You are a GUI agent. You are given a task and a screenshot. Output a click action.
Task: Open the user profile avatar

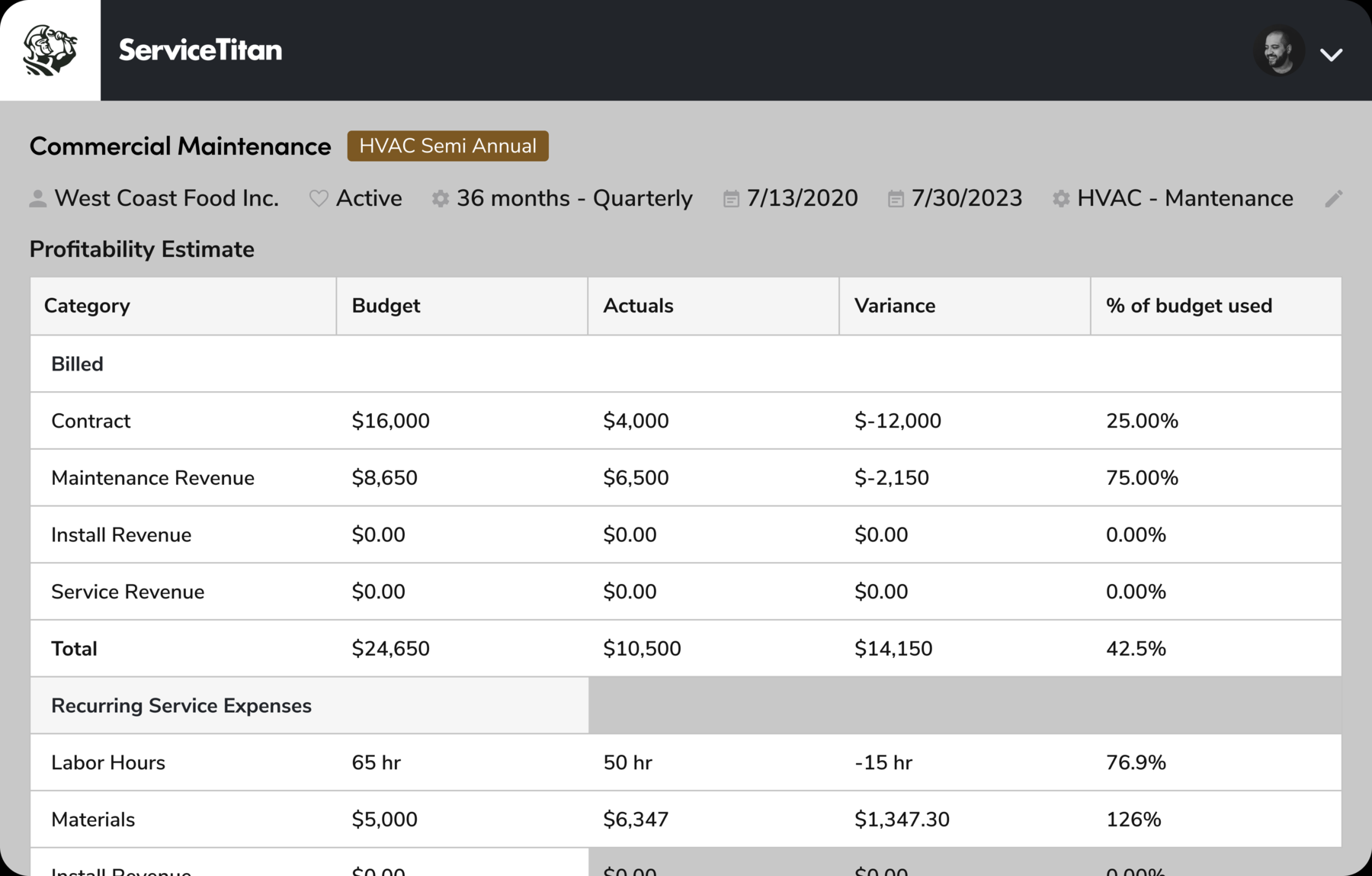pyautogui.click(x=1279, y=51)
